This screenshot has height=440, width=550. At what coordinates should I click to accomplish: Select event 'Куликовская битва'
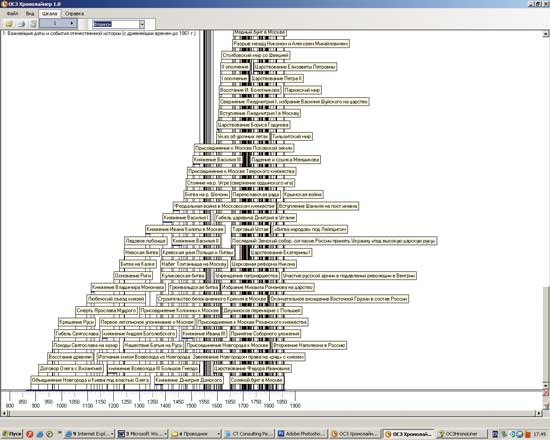coord(183,275)
